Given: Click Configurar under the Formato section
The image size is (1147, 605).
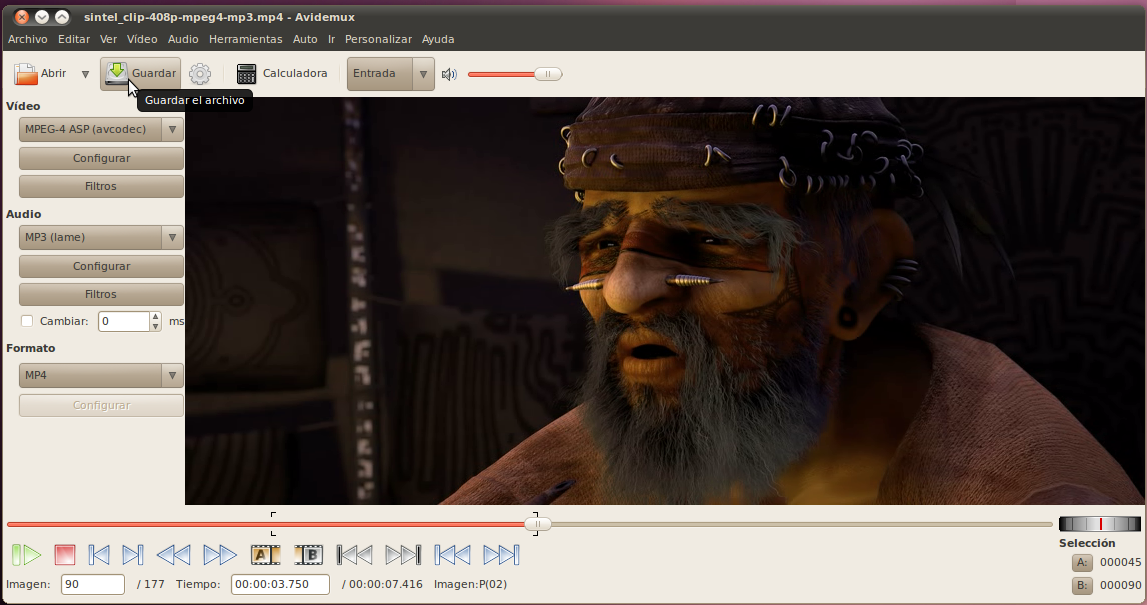Looking at the screenshot, I should pos(101,405).
